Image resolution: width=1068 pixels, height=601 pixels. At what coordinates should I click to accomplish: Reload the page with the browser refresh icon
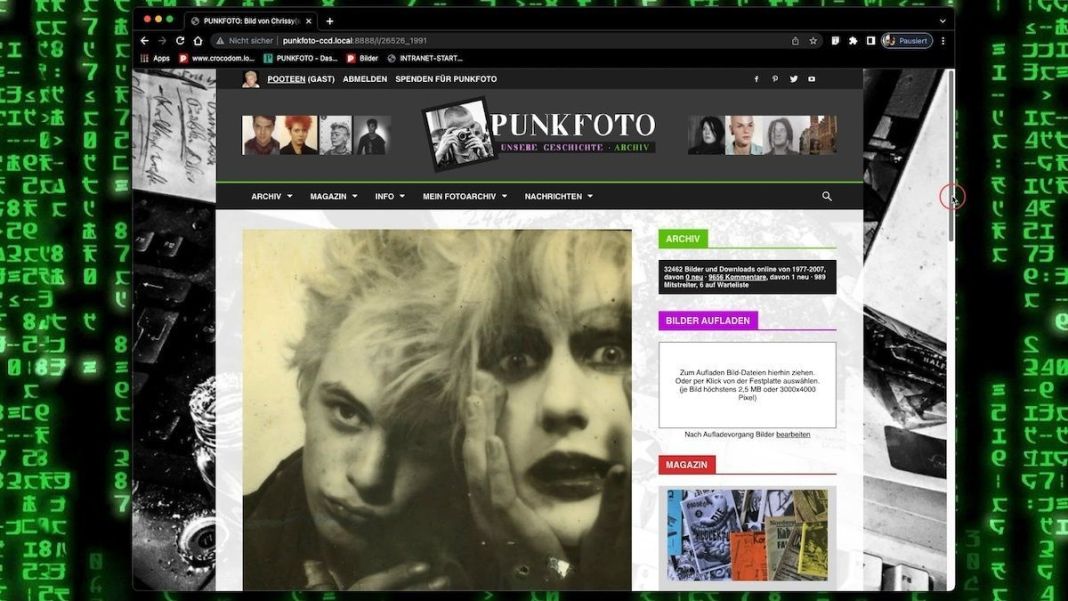[180, 41]
